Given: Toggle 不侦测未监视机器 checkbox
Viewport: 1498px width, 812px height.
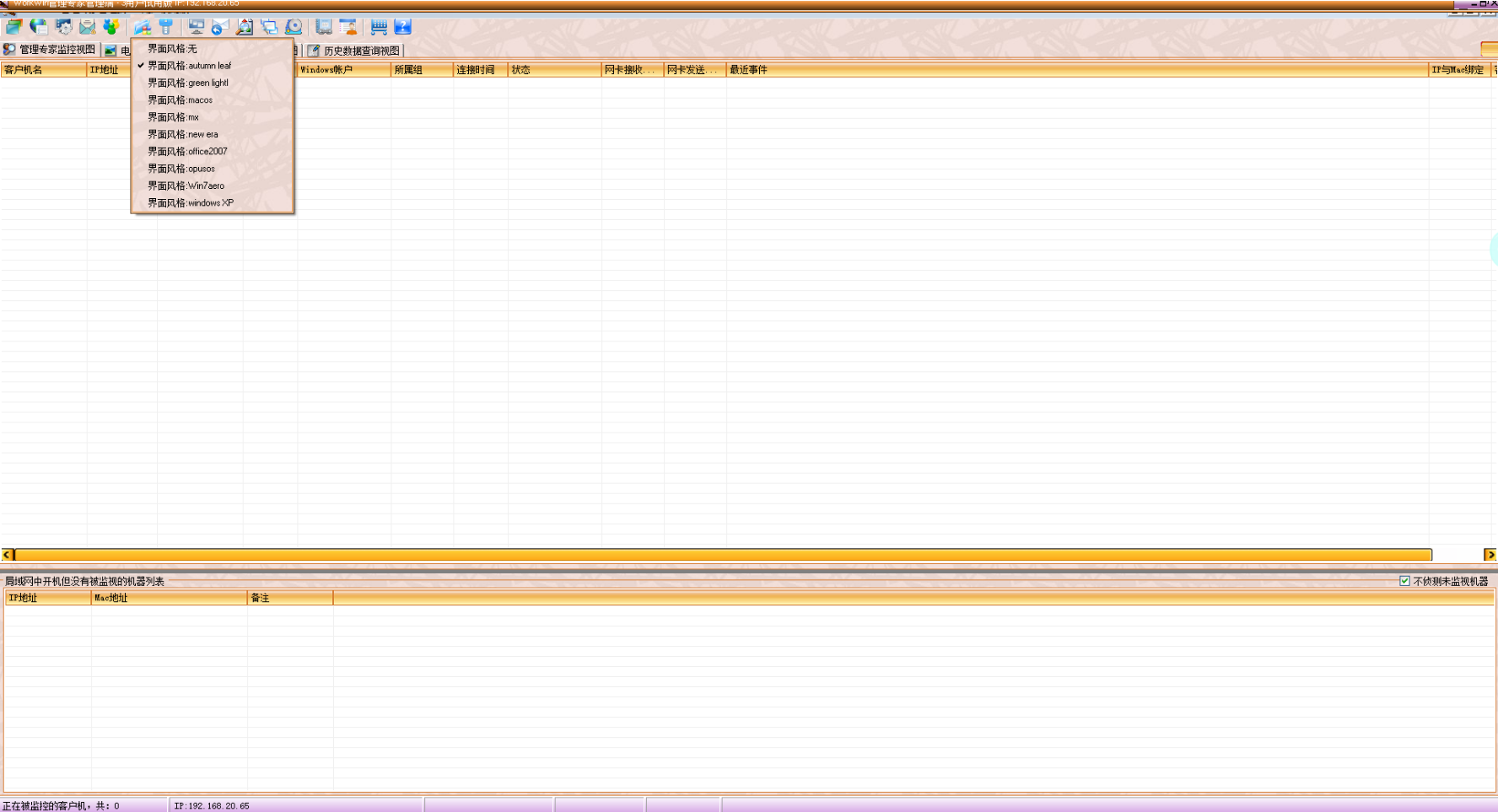Looking at the screenshot, I should pyautogui.click(x=1404, y=581).
